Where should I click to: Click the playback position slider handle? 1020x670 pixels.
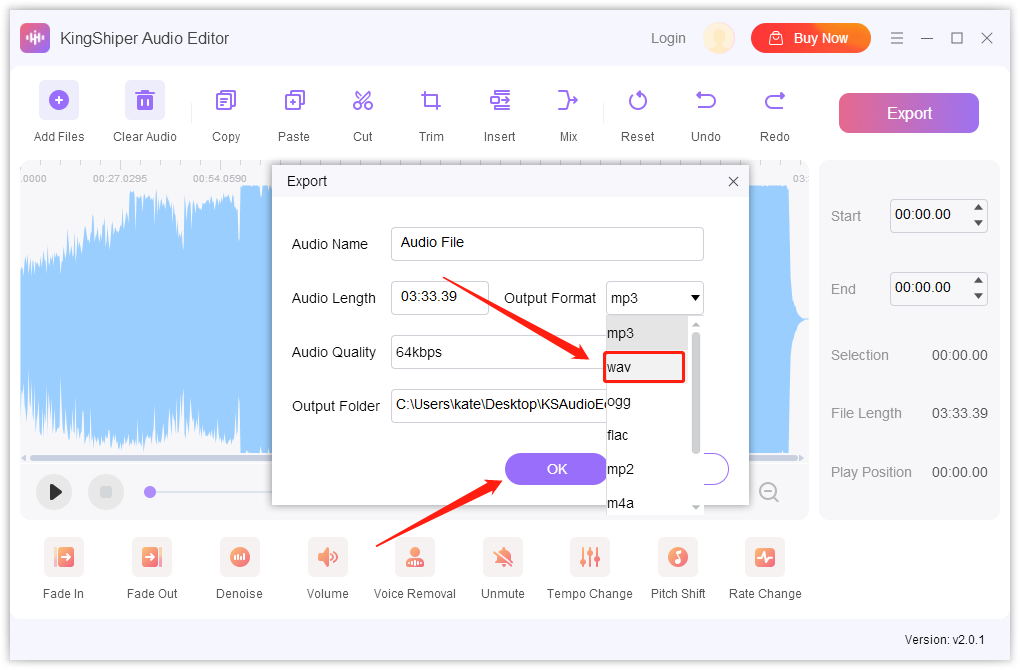click(150, 492)
